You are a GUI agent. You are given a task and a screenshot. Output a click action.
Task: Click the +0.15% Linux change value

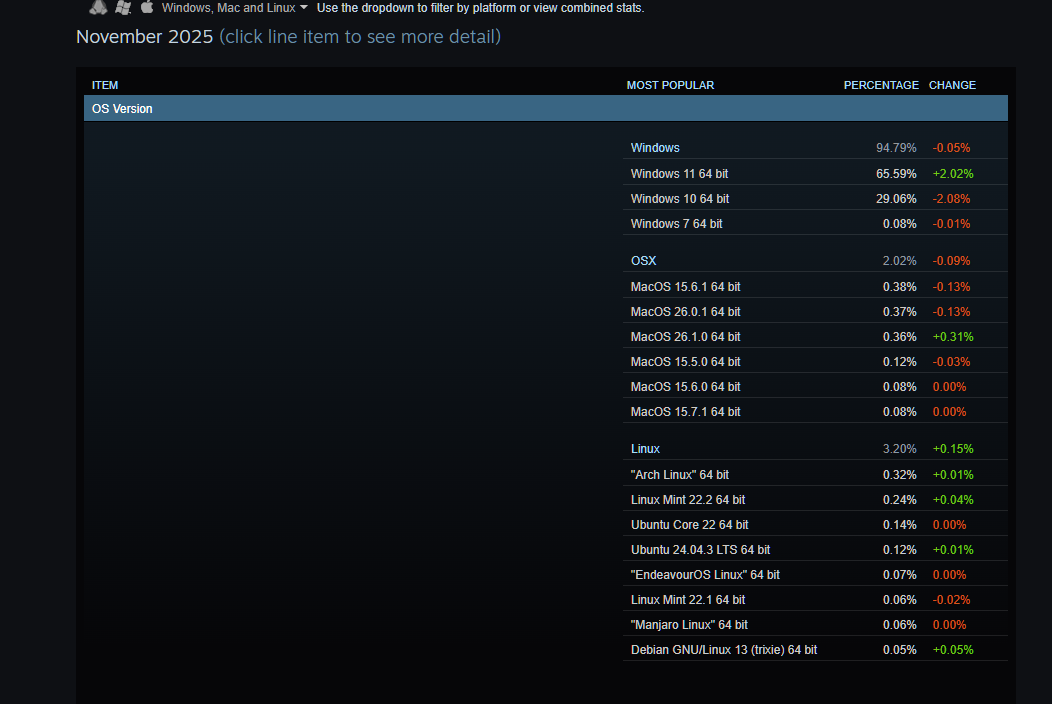[x=953, y=448]
